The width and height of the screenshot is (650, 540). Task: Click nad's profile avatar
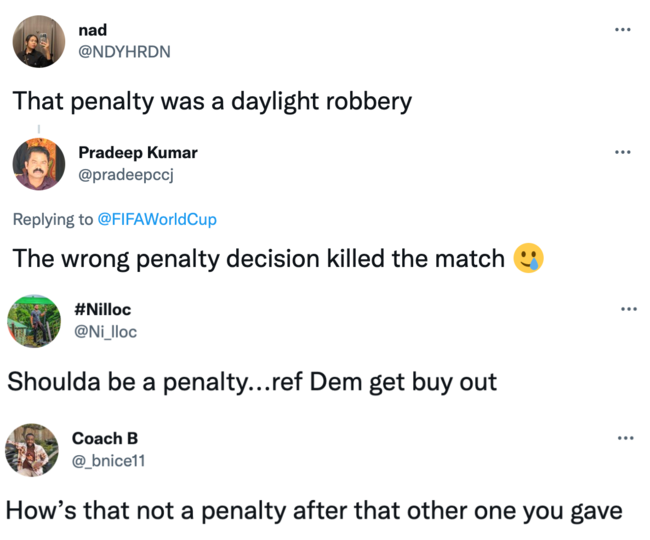click(x=39, y=41)
